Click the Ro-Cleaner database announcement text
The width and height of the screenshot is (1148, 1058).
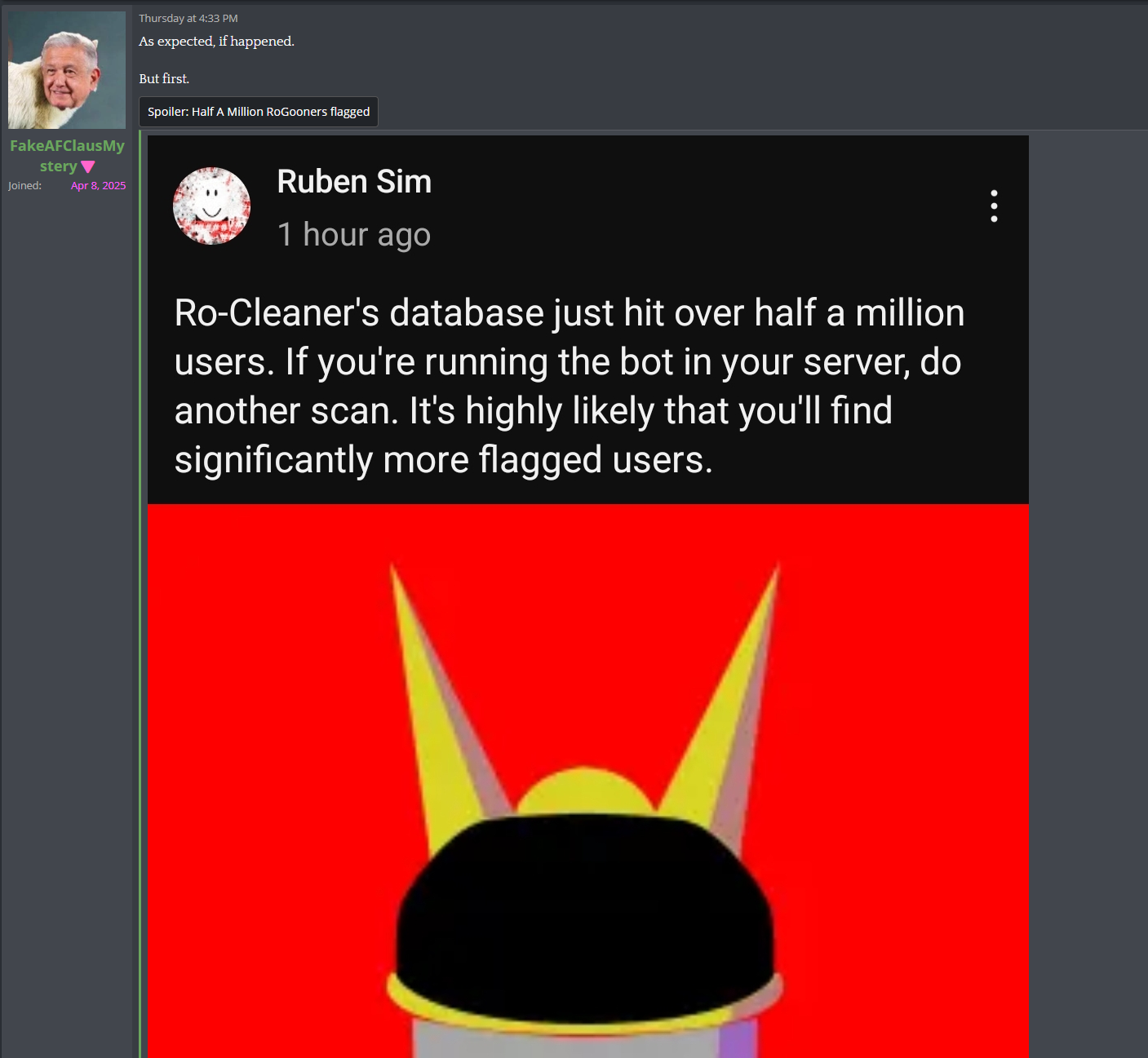pyautogui.click(x=570, y=387)
